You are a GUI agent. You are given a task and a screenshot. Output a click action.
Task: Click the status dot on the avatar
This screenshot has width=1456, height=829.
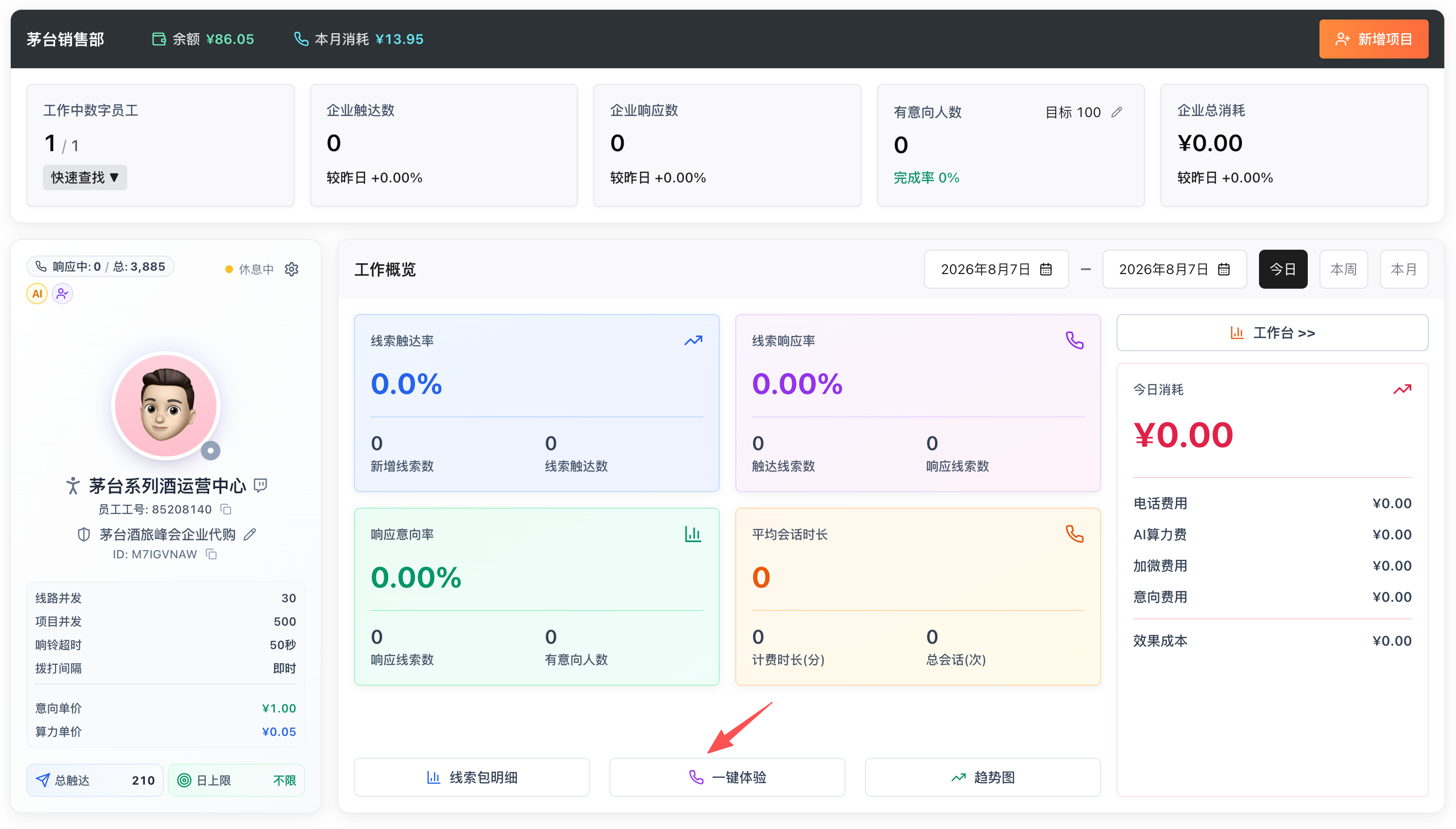(211, 451)
